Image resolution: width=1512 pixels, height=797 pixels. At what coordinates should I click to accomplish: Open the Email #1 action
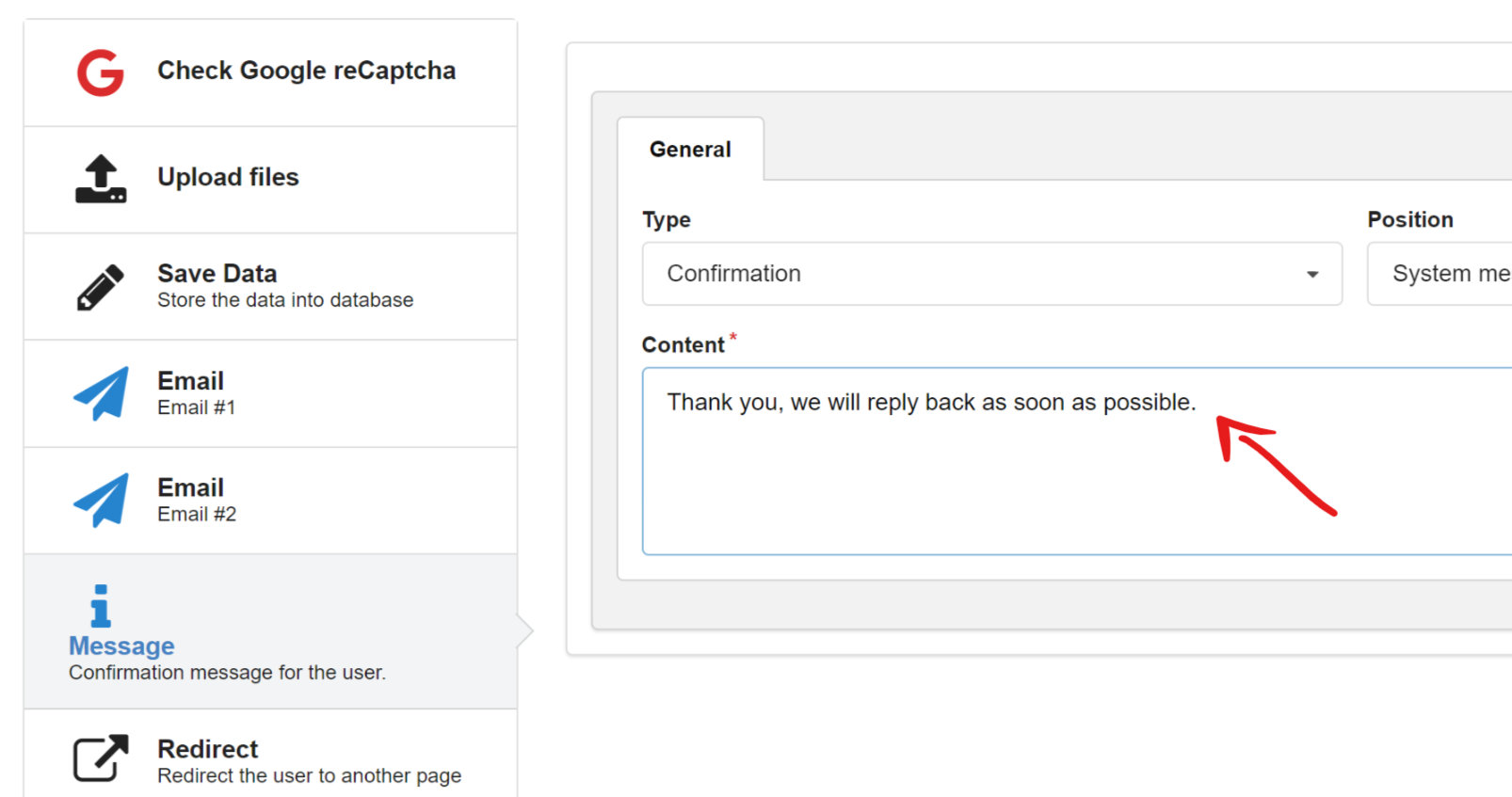(270, 393)
